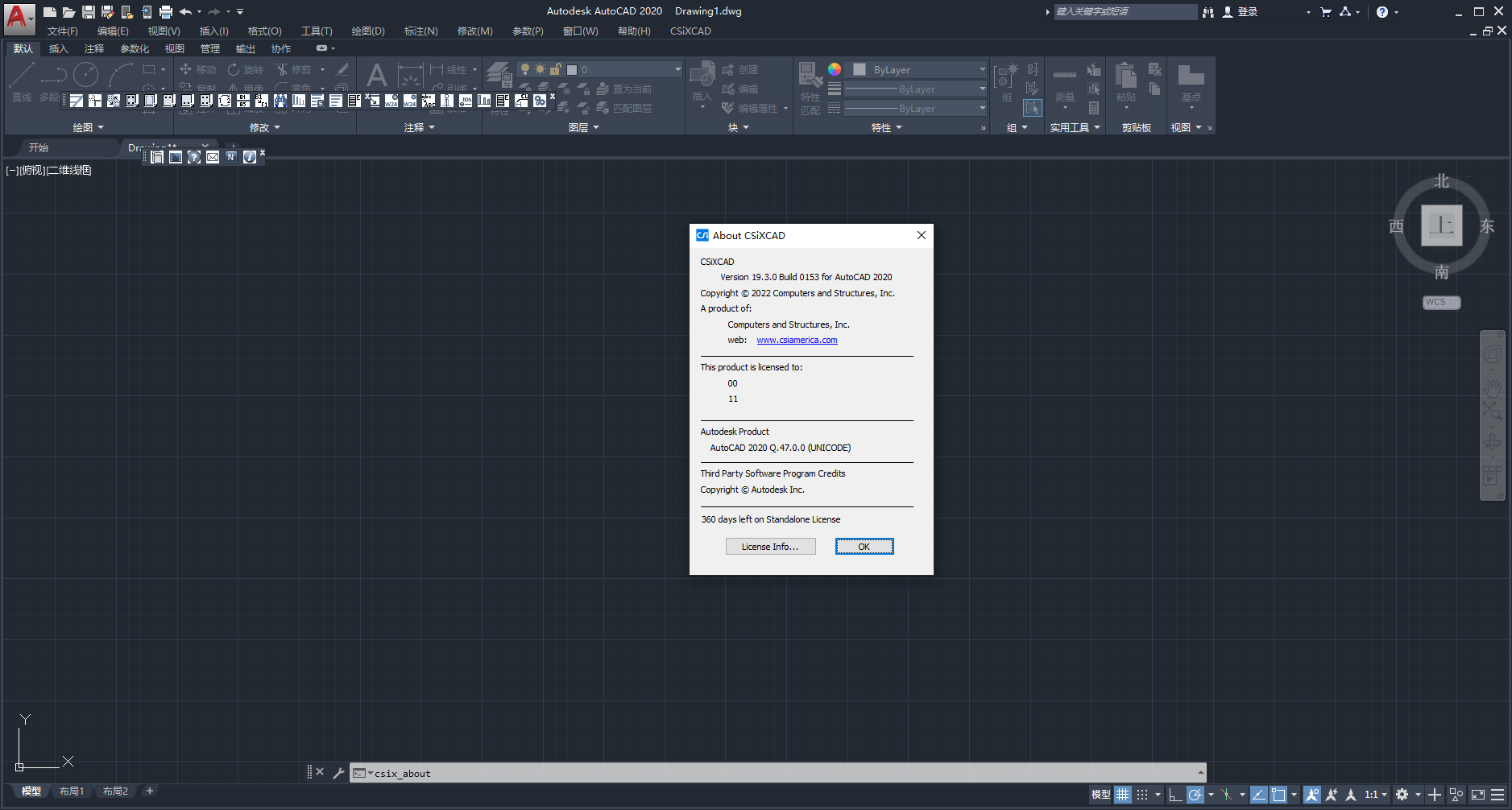Click the Save icon in quick access toolbar

89,11
